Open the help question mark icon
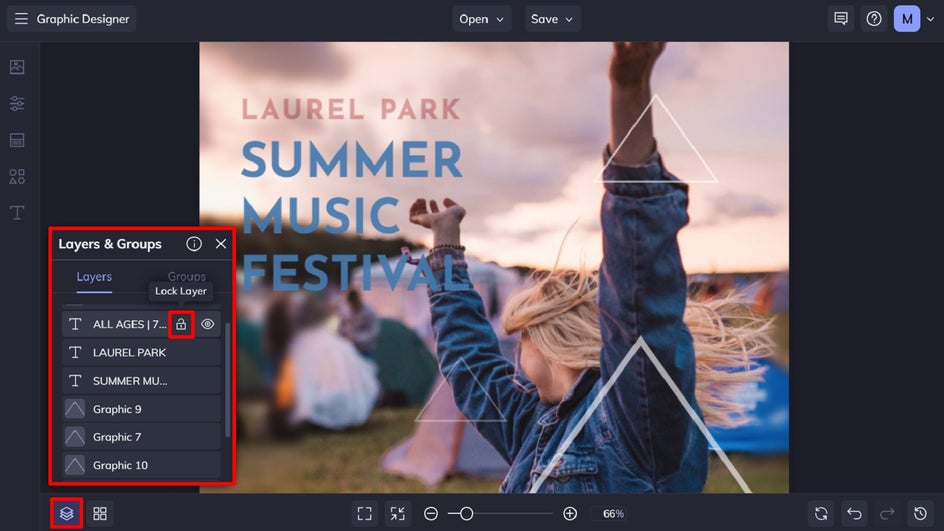The width and height of the screenshot is (944, 531). pos(874,19)
